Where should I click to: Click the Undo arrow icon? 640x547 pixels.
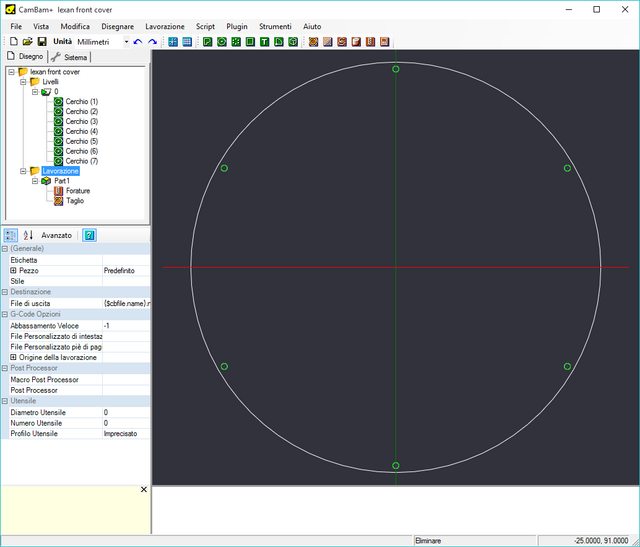(138, 42)
